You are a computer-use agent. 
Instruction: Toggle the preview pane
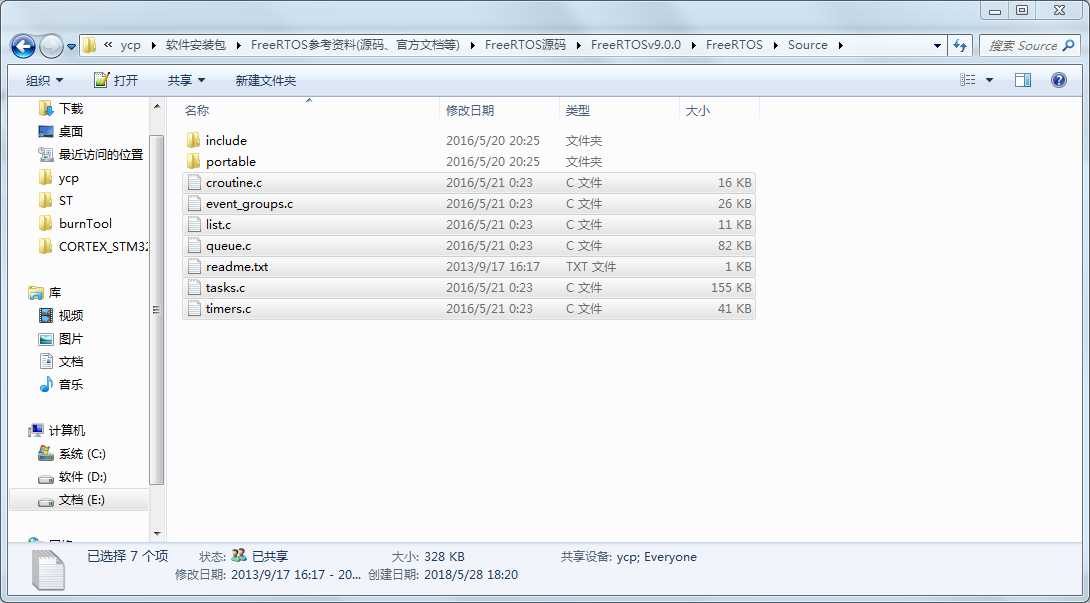click(1023, 81)
